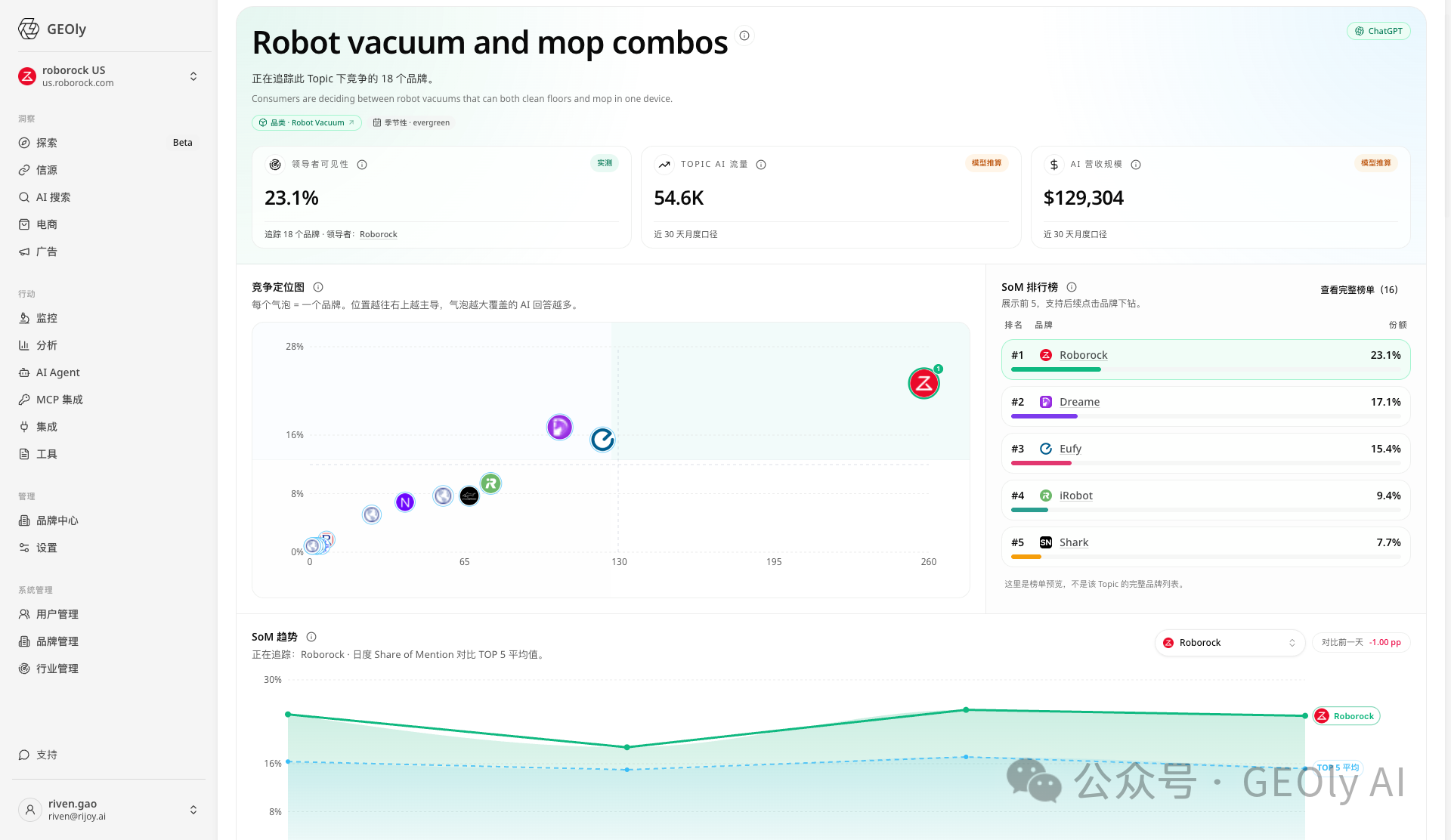Select the #2 Dreame ranking row
The width and height of the screenshot is (1451, 840).
tap(1205, 406)
